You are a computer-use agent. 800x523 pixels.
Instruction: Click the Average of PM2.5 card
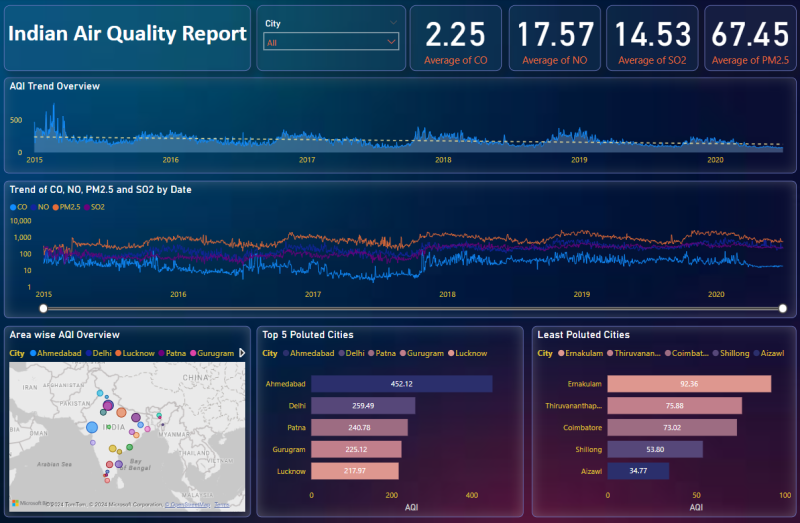751,39
